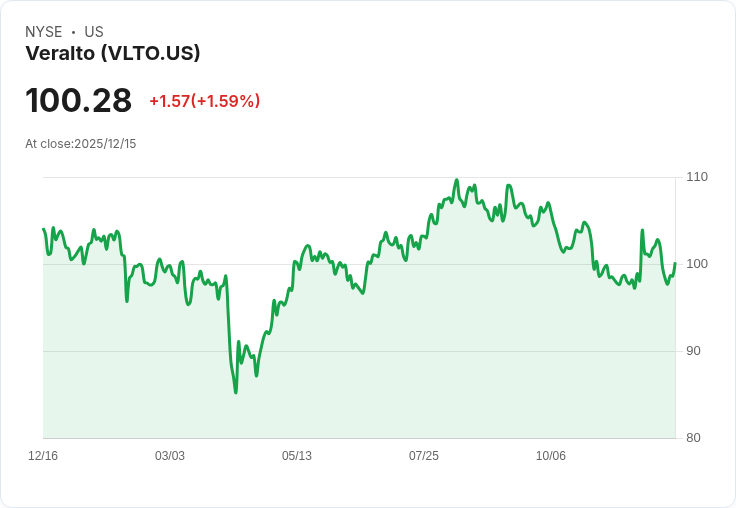Viewport: 736px width, 508px height.
Task: Click the 05/13 x-axis date label
Action: (297, 456)
